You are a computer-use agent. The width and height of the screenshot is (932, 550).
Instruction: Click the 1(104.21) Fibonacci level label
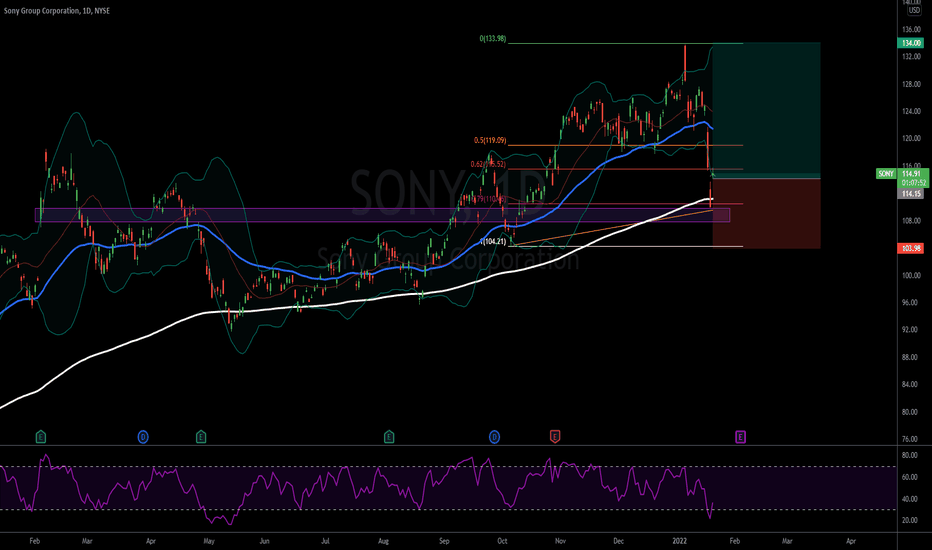pos(493,241)
